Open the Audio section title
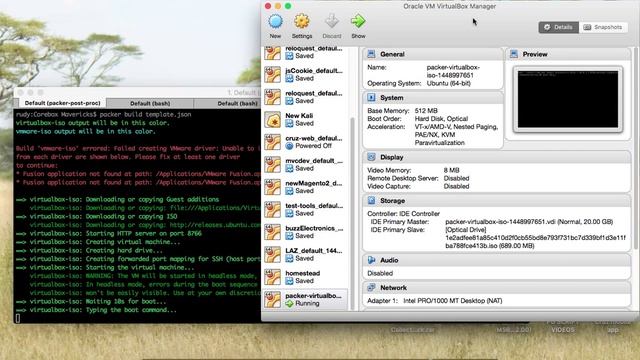 point(389,260)
